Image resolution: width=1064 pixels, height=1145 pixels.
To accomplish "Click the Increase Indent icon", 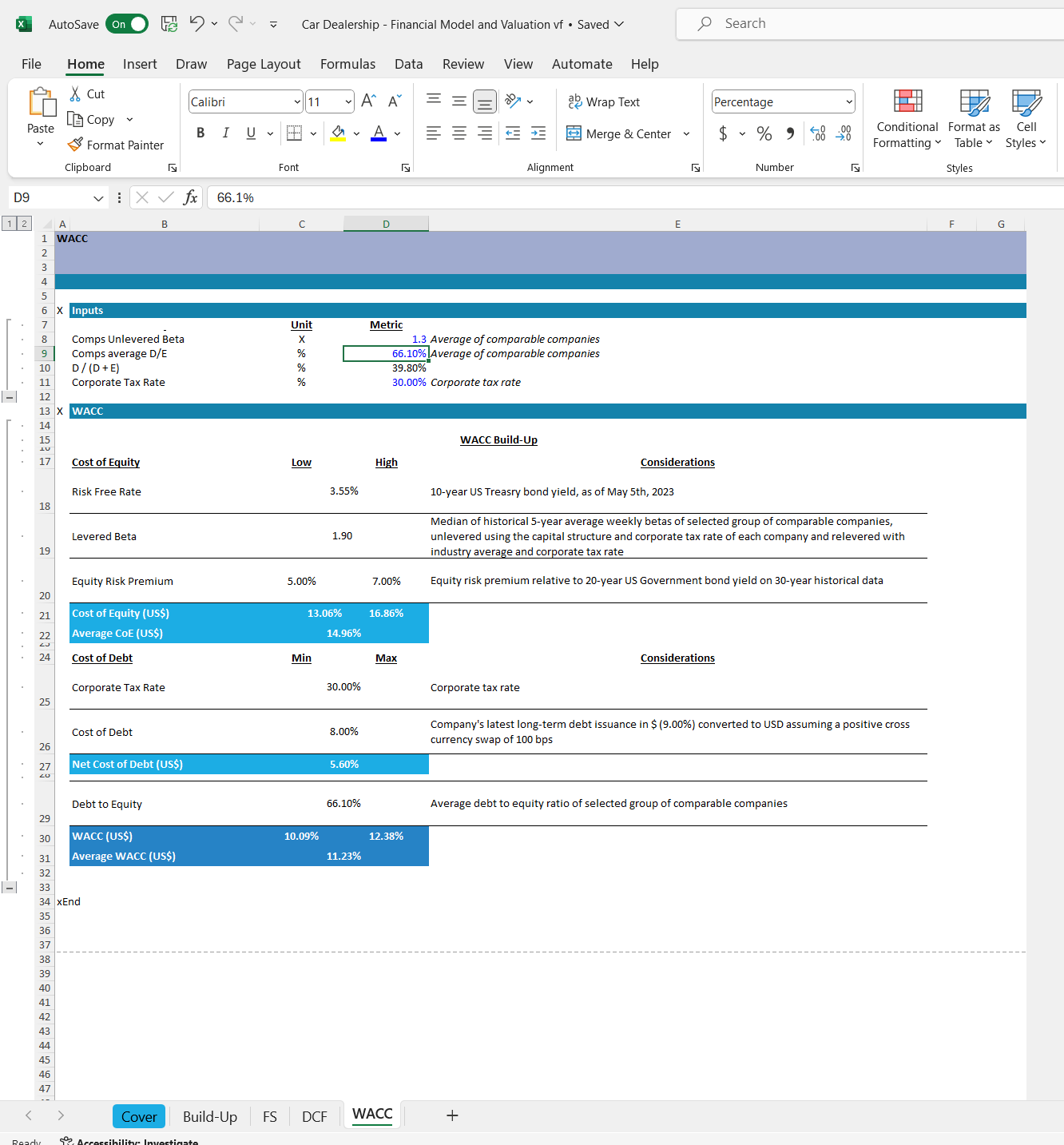I will [x=538, y=133].
